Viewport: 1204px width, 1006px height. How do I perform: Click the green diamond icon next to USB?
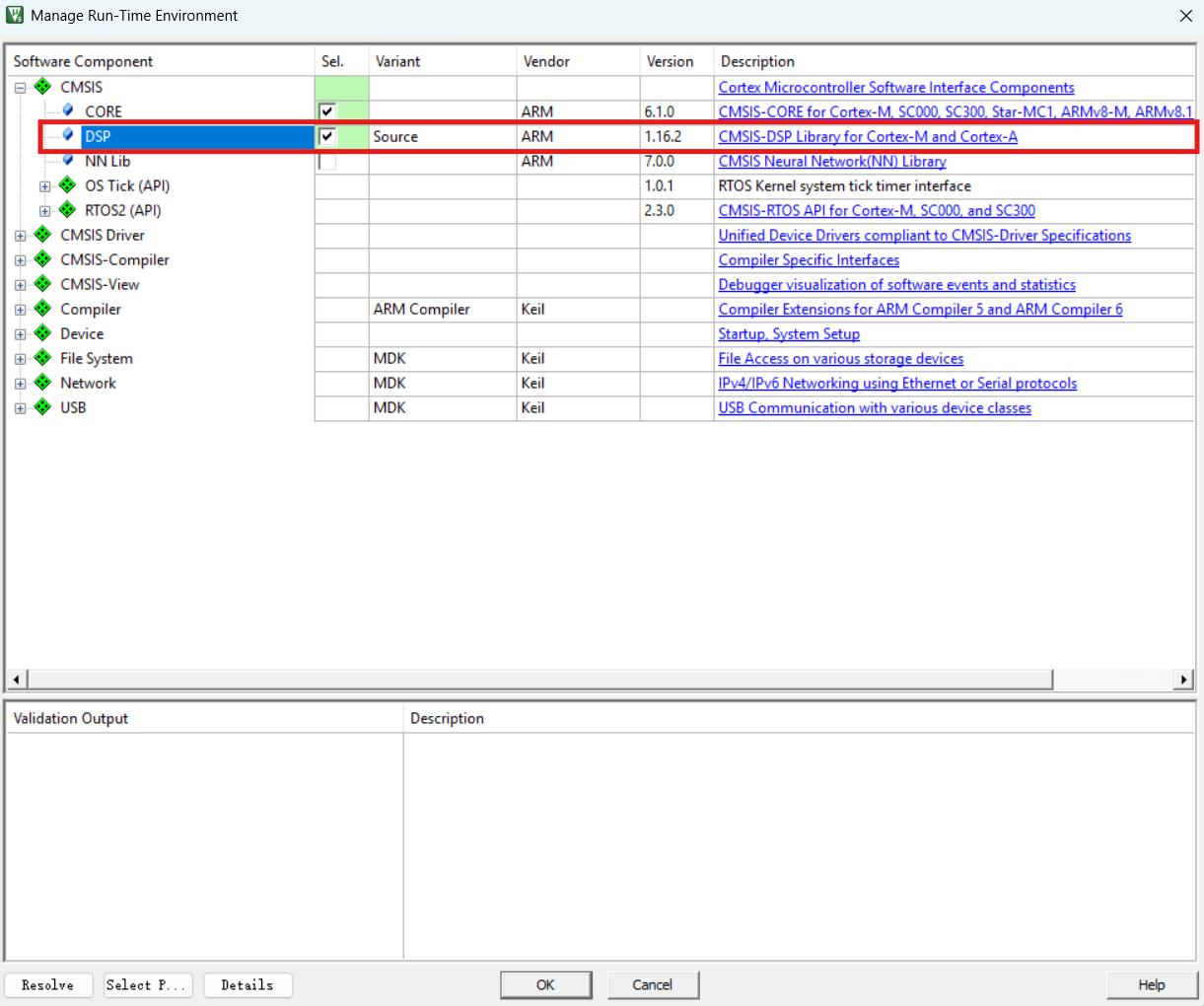[42, 407]
